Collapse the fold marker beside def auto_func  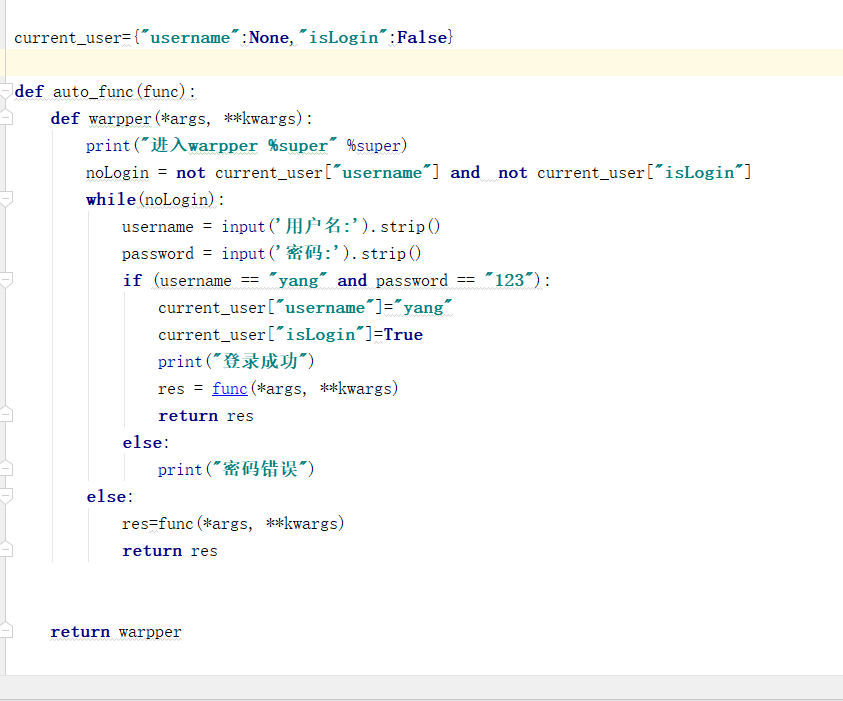[6, 91]
